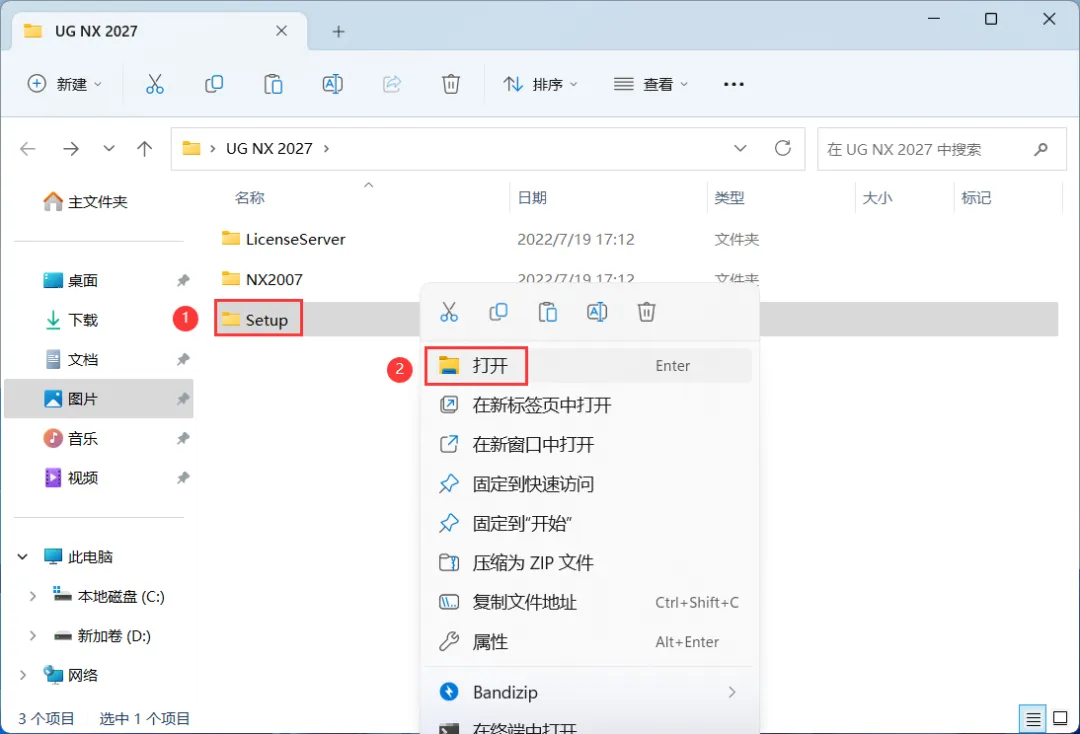Unpin 桌面 with its pin icon
Viewport: 1080px width, 734px height.
coord(183,280)
